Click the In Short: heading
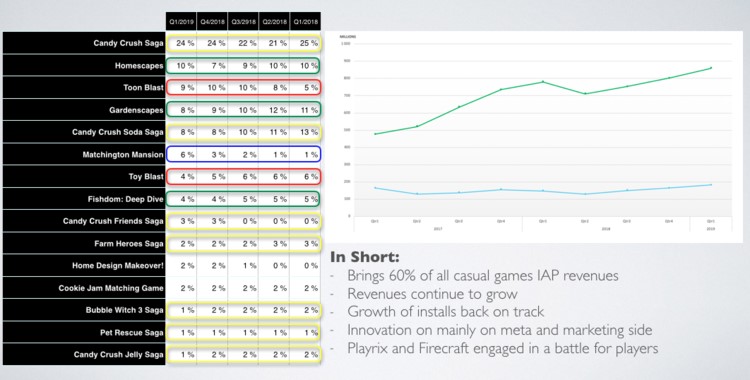Screen dimensions: 750x380 364,257
